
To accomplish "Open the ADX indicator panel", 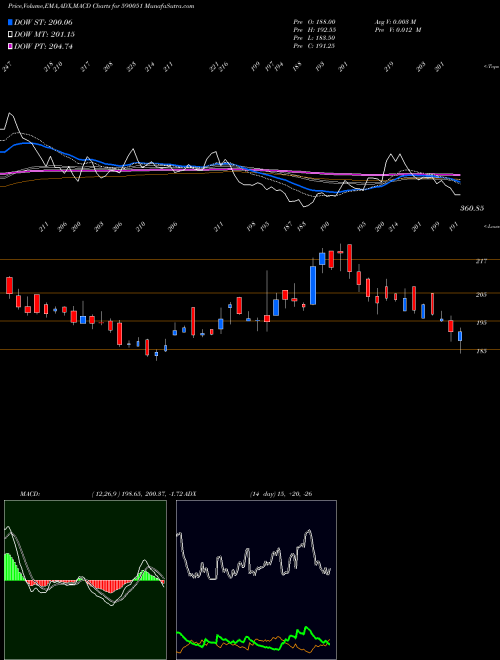I will 256,580.
